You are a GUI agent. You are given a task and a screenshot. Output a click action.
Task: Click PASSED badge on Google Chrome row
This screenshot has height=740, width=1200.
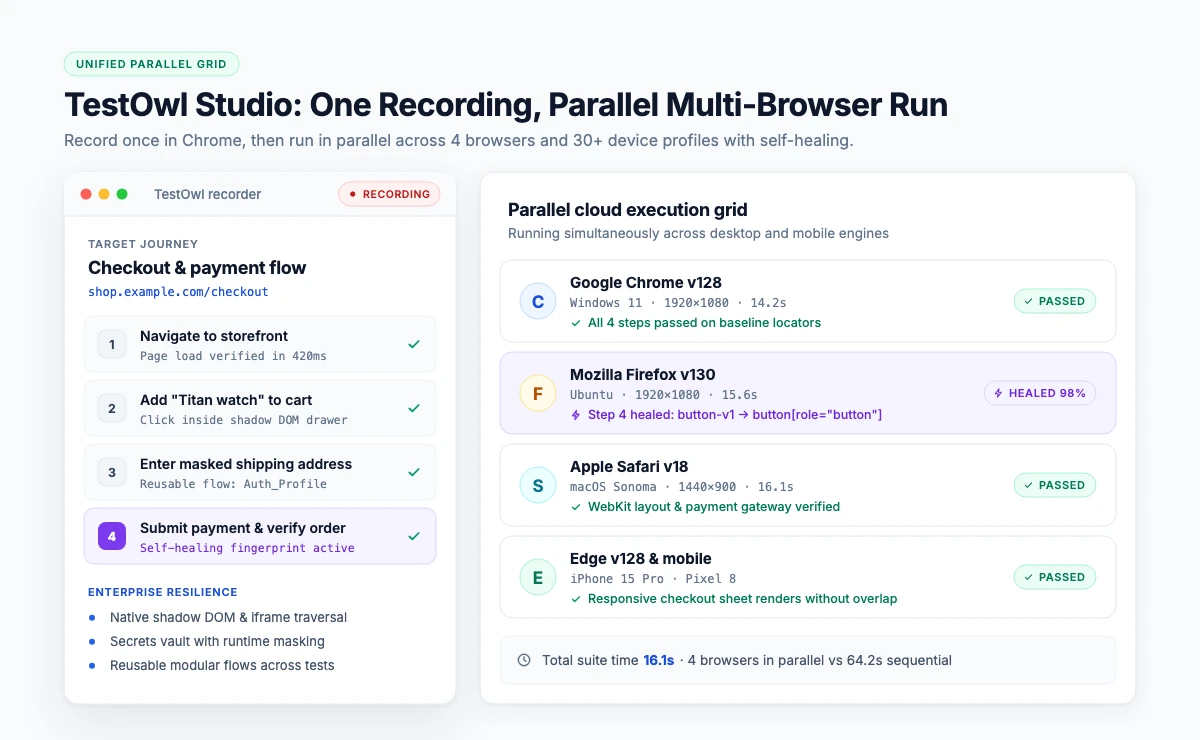click(1055, 301)
